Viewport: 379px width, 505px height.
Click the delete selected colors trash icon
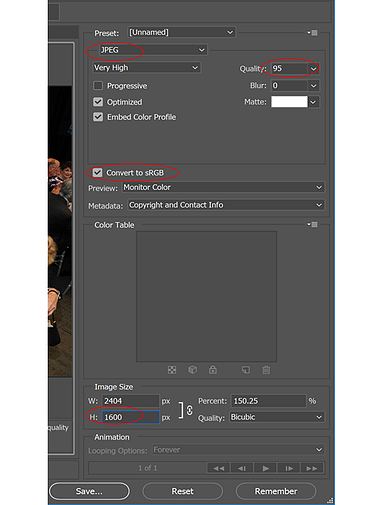(266, 370)
